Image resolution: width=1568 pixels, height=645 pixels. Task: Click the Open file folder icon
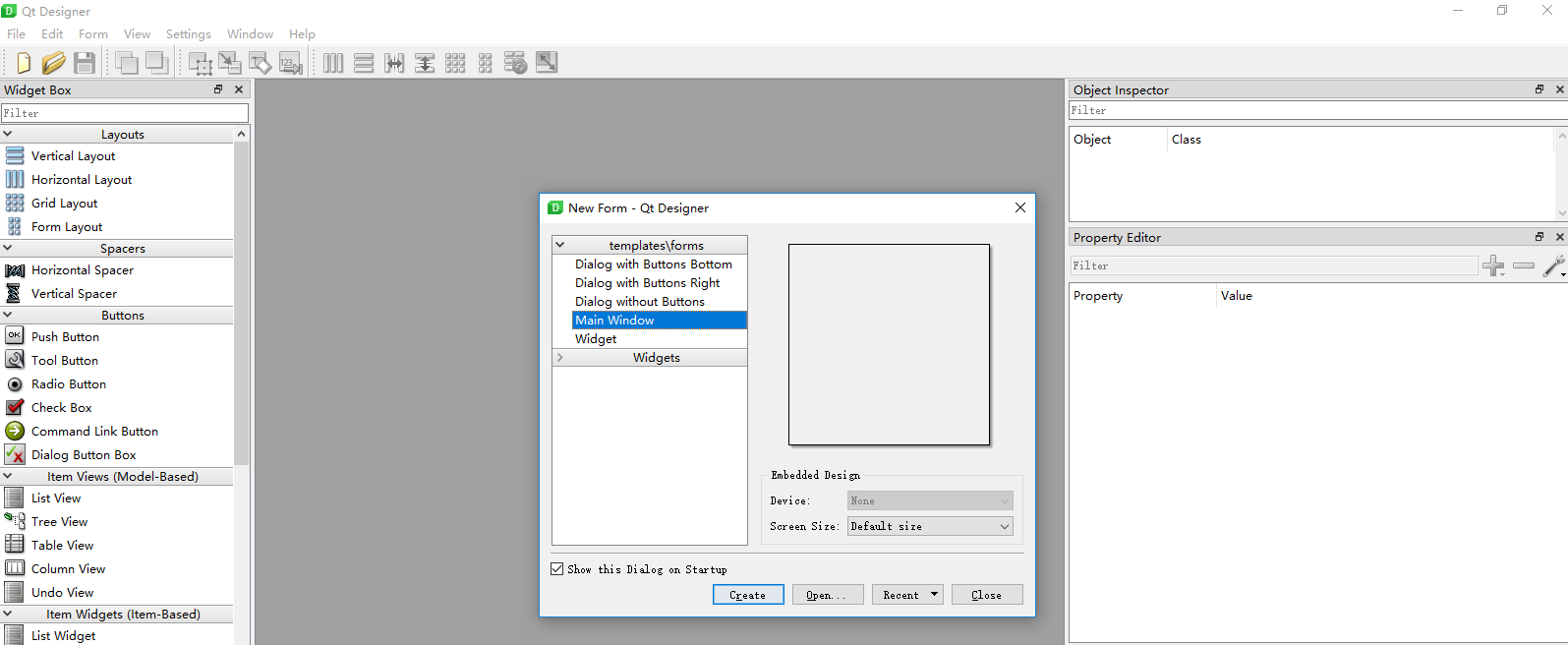tap(54, 63)
